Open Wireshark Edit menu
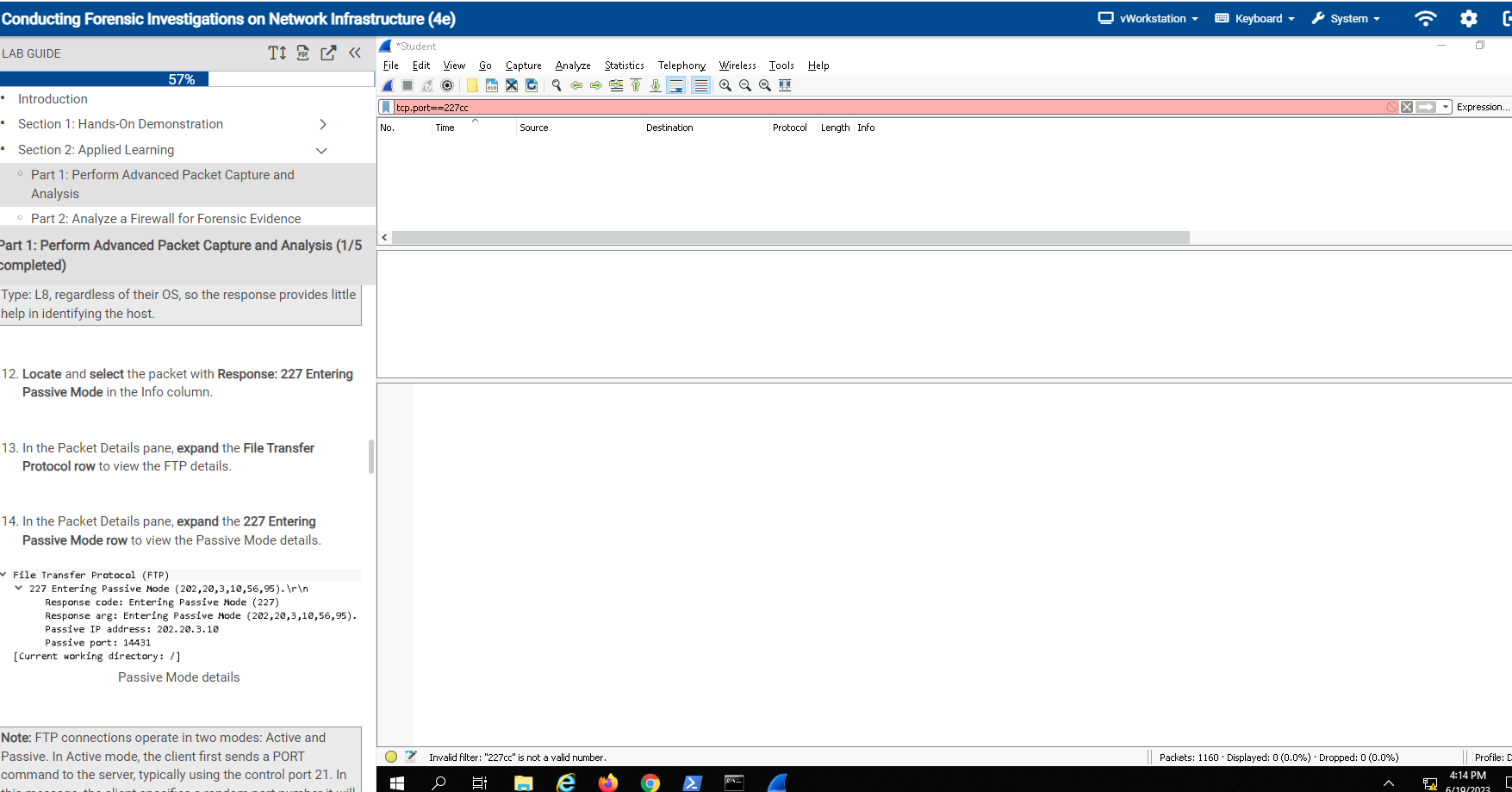The width and height of the screenshot is (1512, 792). pos(421,65)
